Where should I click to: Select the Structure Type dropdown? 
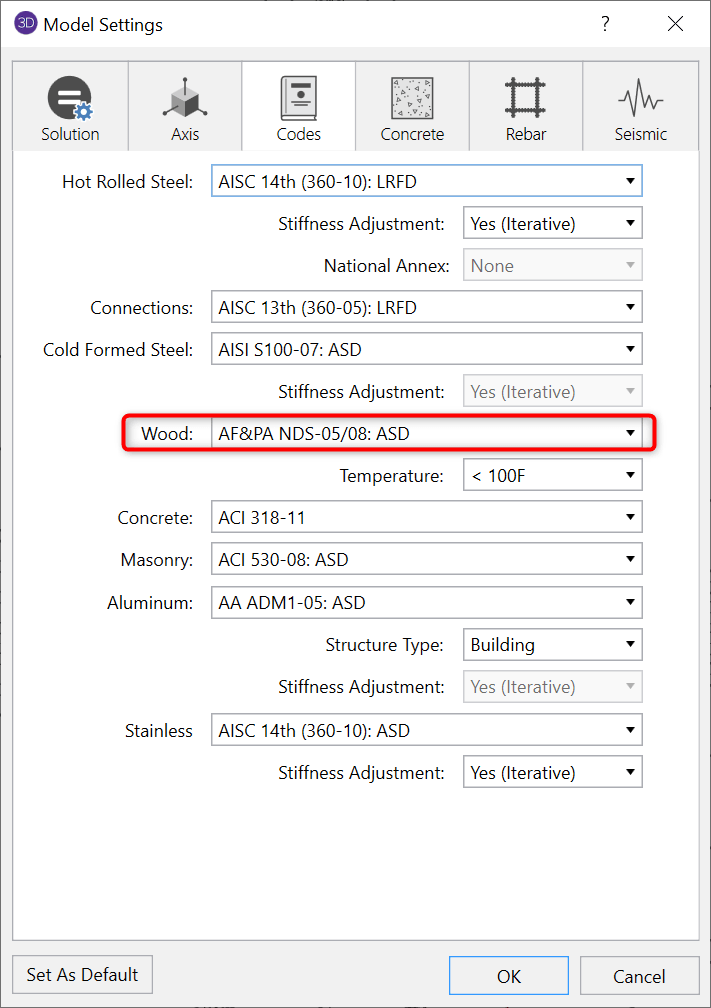pos(552,645)
